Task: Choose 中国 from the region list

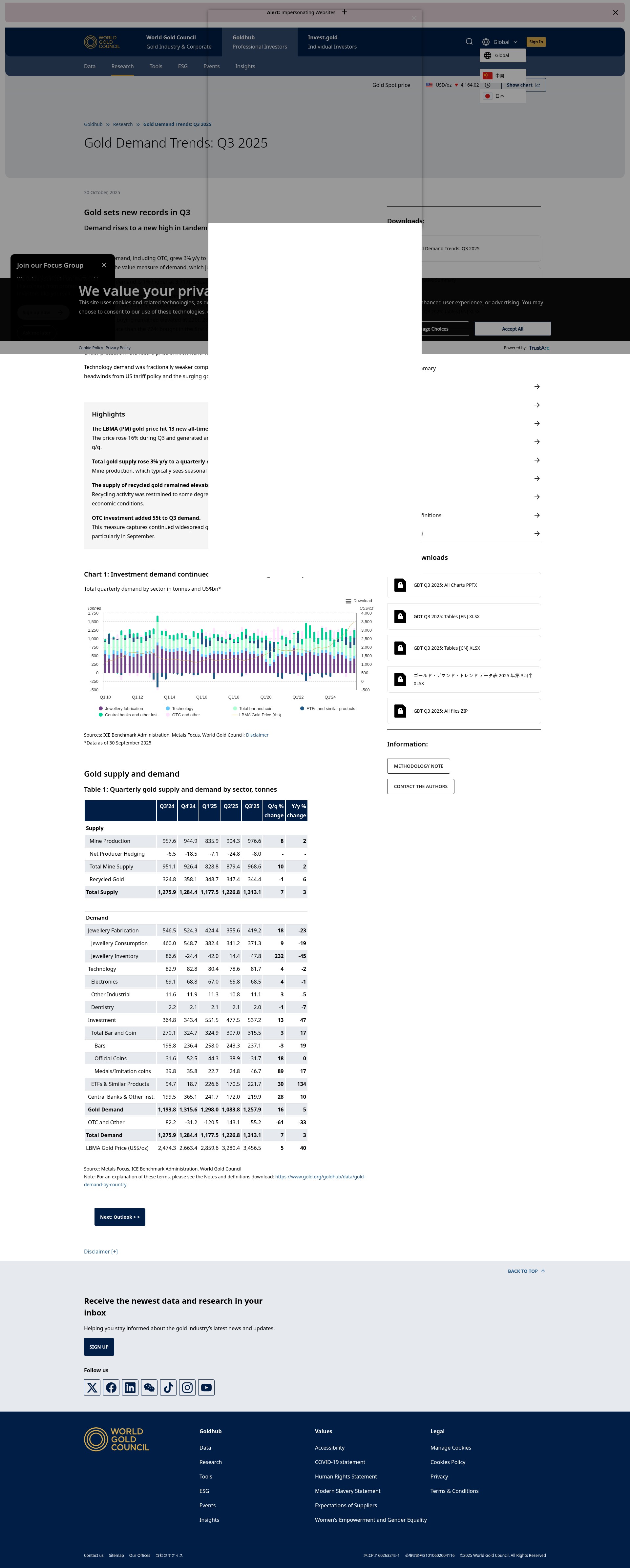Action: click(x=503, y=75)
